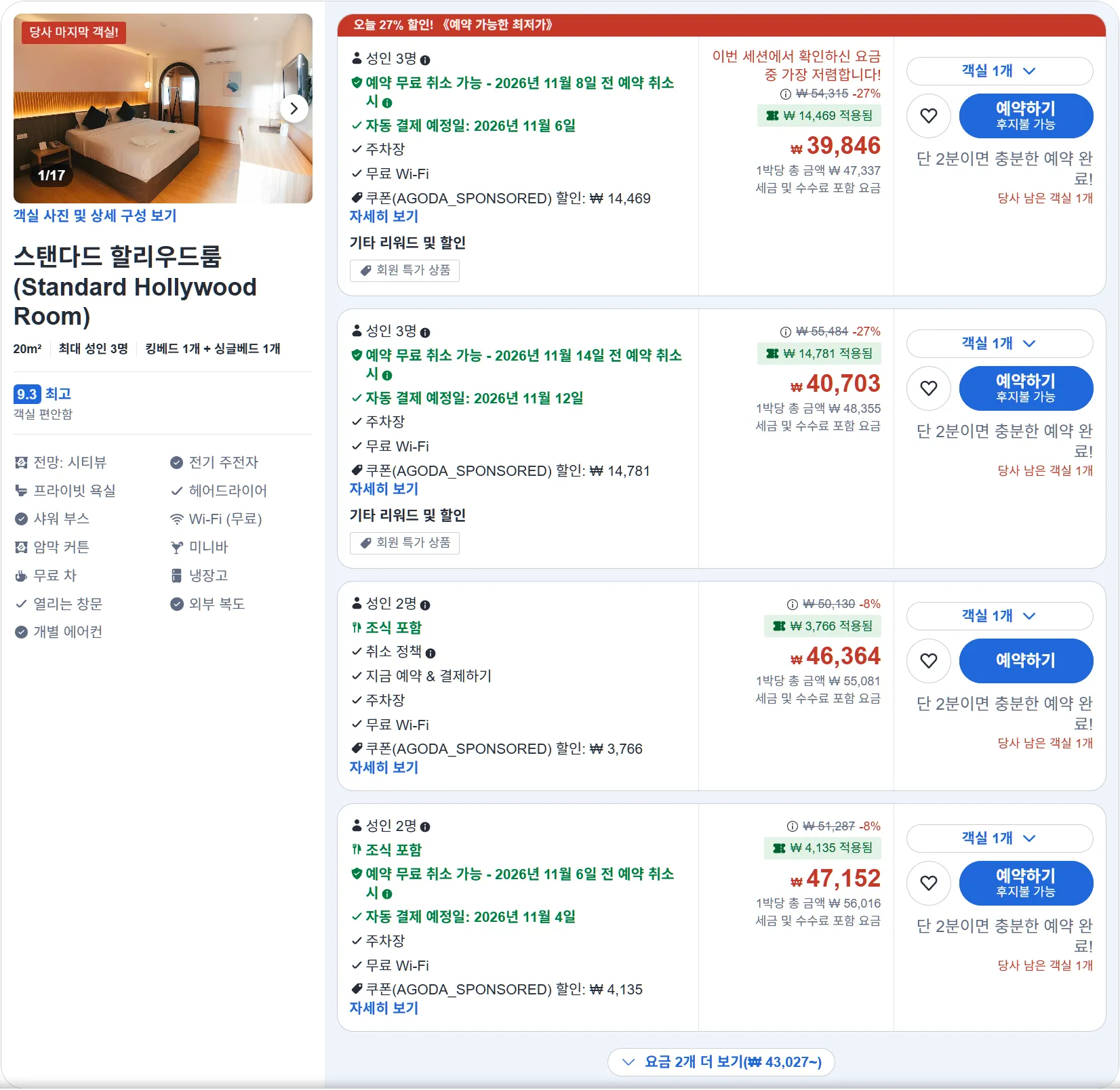
Task: Reserve the ₩46,364 breakfast offer
Action: coord(1026,661)
